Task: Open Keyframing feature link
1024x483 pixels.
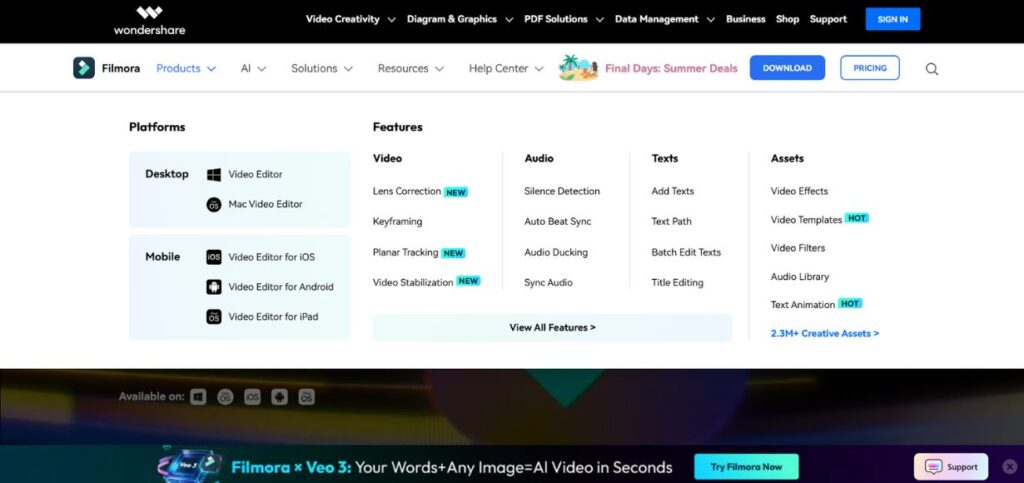Action: 397,221
